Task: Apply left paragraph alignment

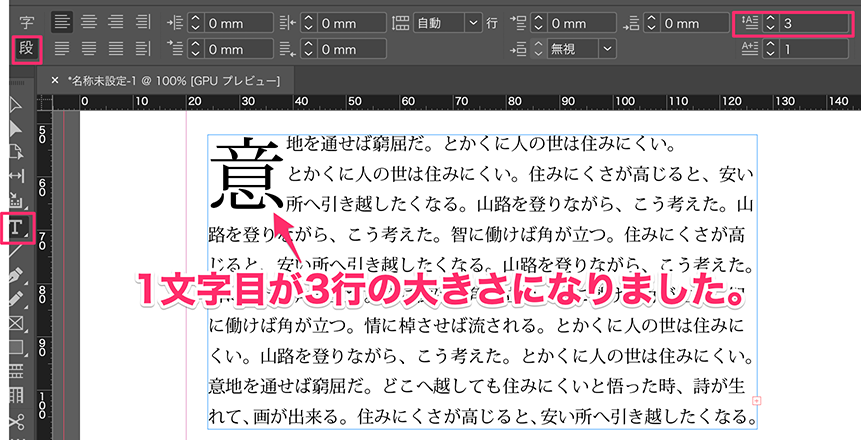Action: coord(62,23)
